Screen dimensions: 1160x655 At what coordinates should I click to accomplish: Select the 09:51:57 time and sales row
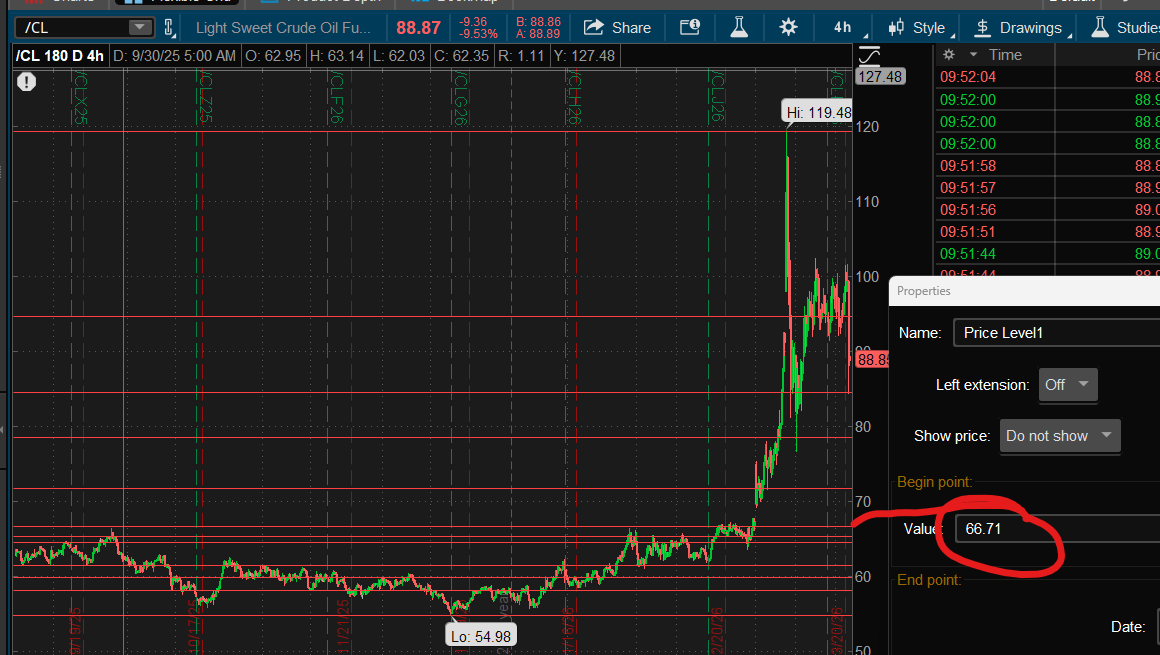click(x=1048, y=188)
